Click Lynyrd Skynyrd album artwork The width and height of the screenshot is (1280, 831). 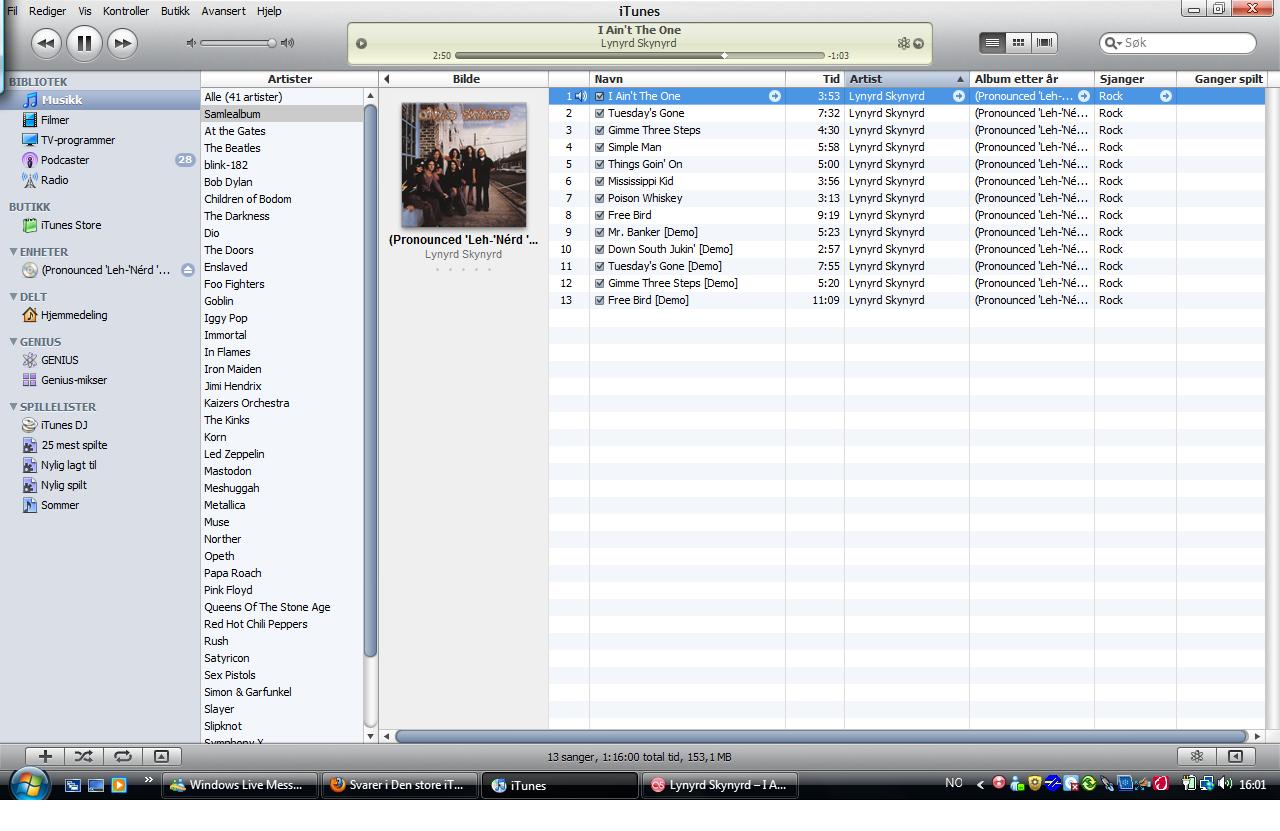click(x=464, y=165)
